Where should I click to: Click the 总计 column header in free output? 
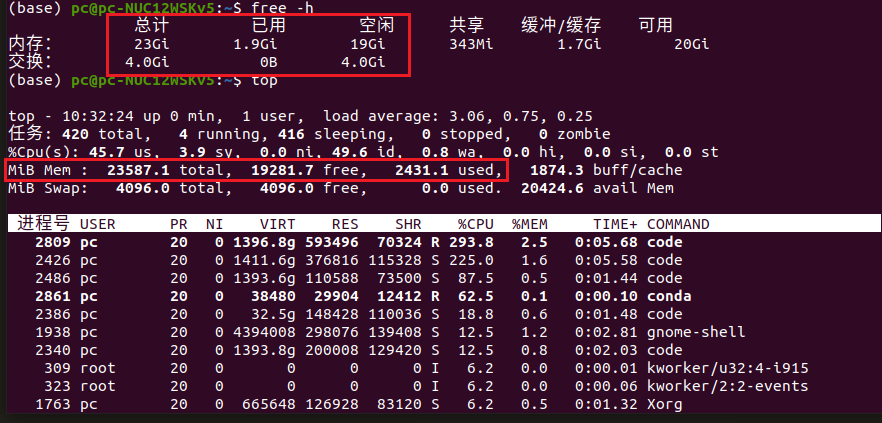152,25
